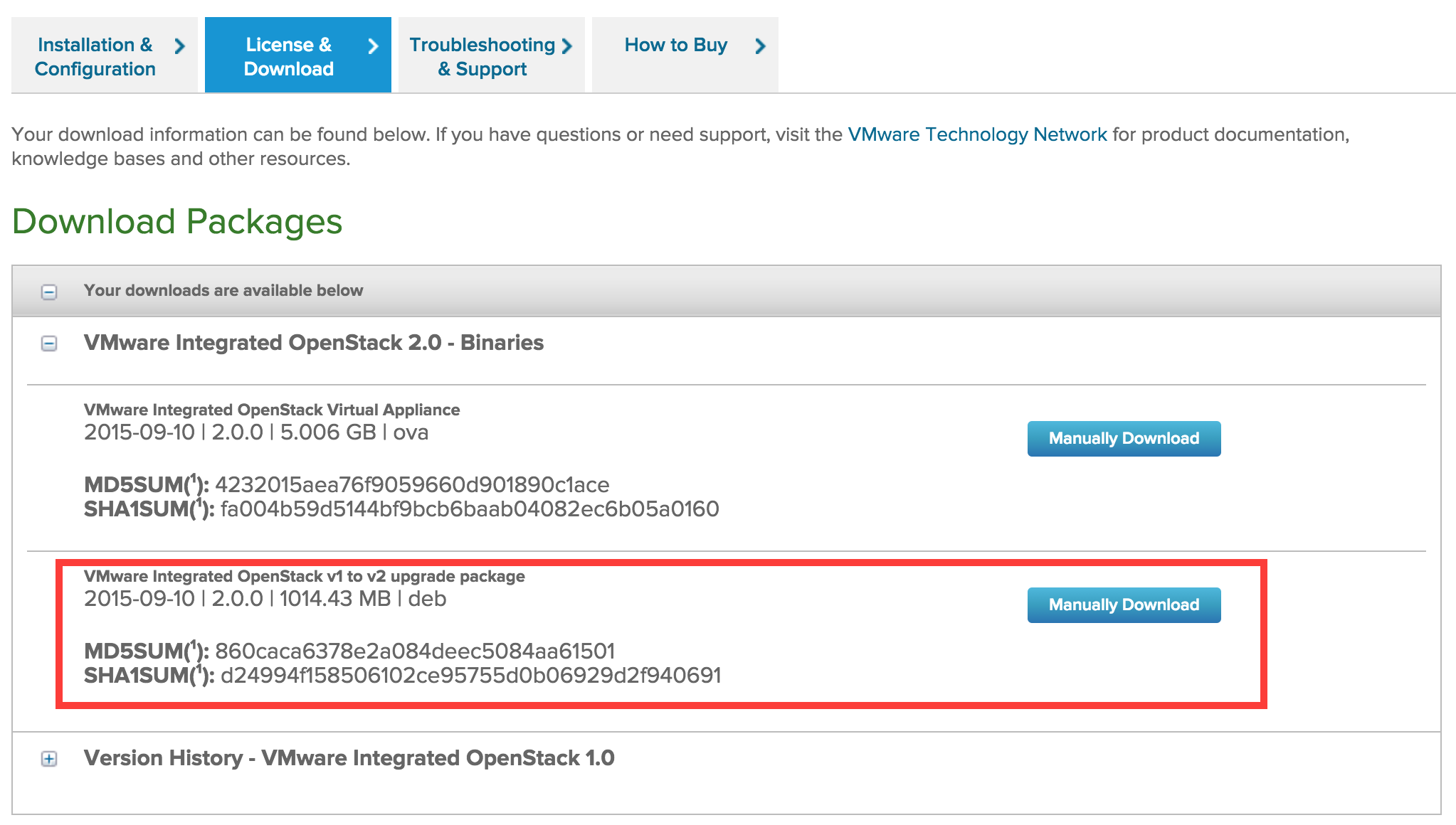Click the chevron arrow next to How to Buy
This screenshot has height=825, width=1456.
click(760, 46)
